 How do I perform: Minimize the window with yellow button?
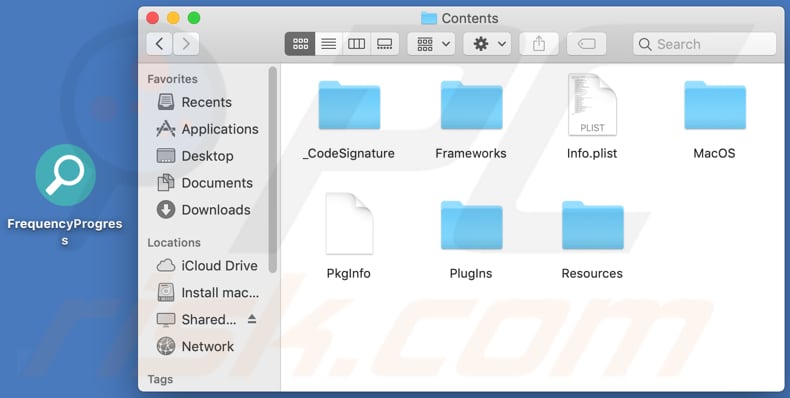click(x=173, y=18)
